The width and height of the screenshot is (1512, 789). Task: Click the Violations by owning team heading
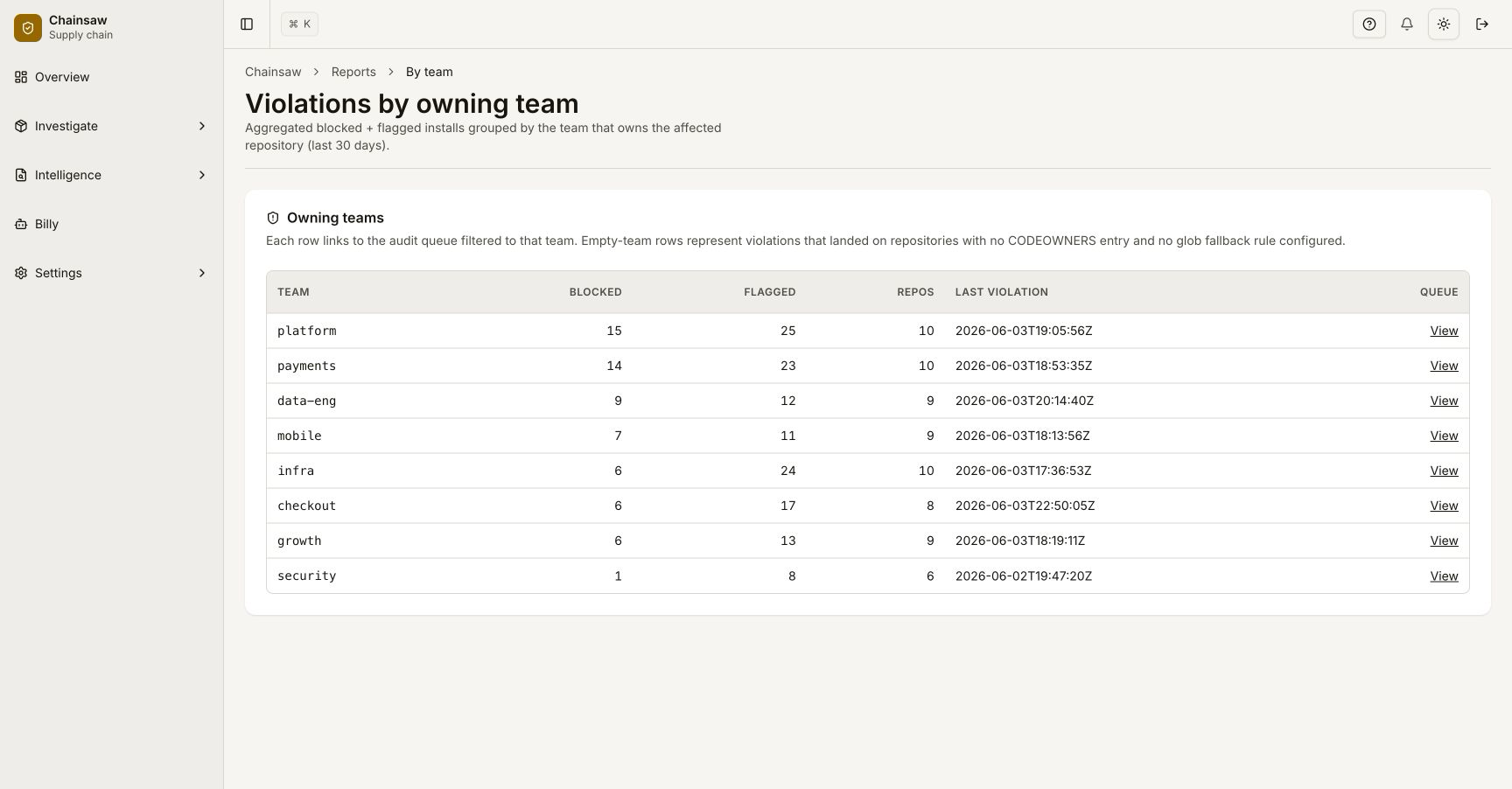pyautogui.click(x=411, y=103)
